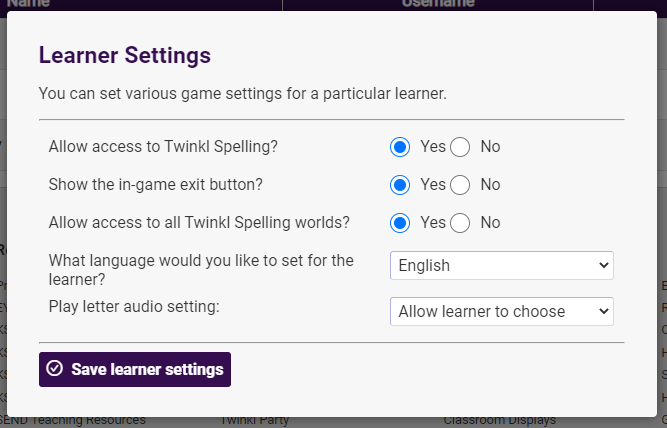Click the 'Allow access to Twinkl Spelling?' label

[x=163, y=146]
